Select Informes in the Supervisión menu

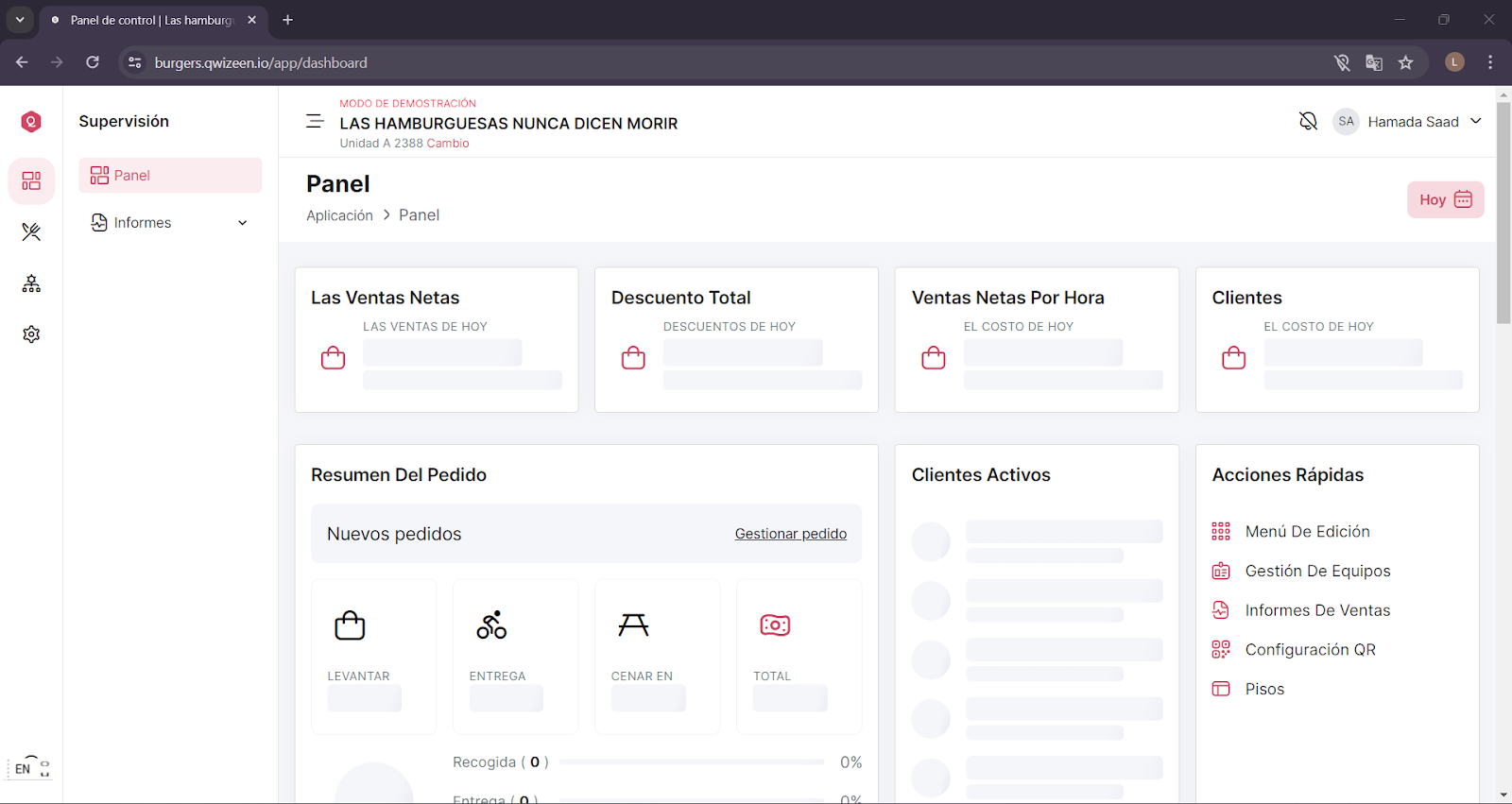click(170, 223)
